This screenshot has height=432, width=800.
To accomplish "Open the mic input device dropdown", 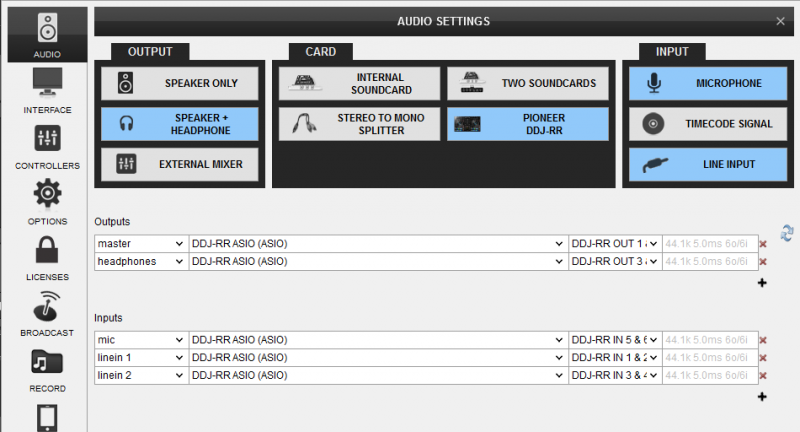I will pos(377,340).
